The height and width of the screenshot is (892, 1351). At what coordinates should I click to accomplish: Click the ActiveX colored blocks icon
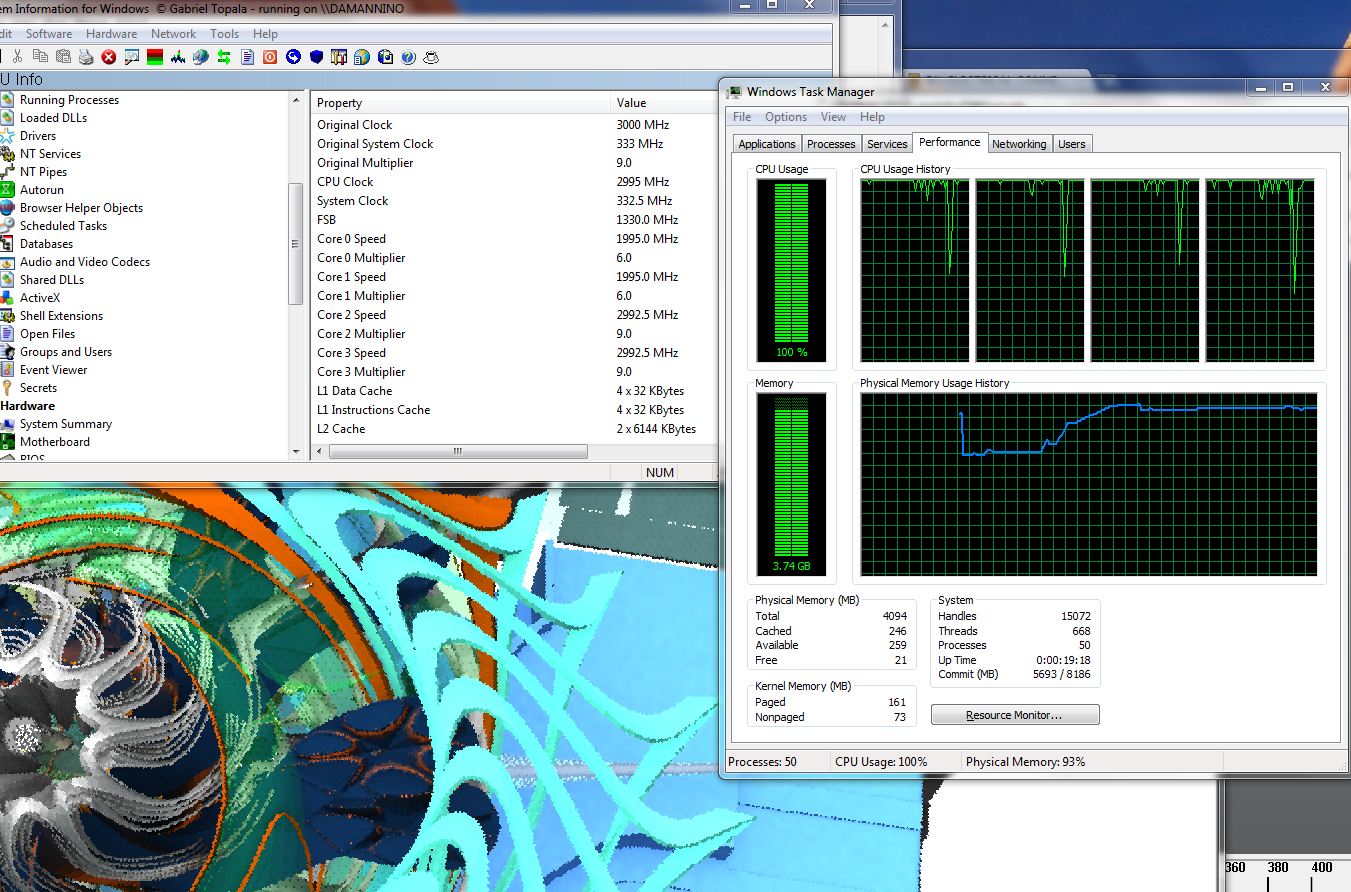pyautogui.click(x=7, y=298)
